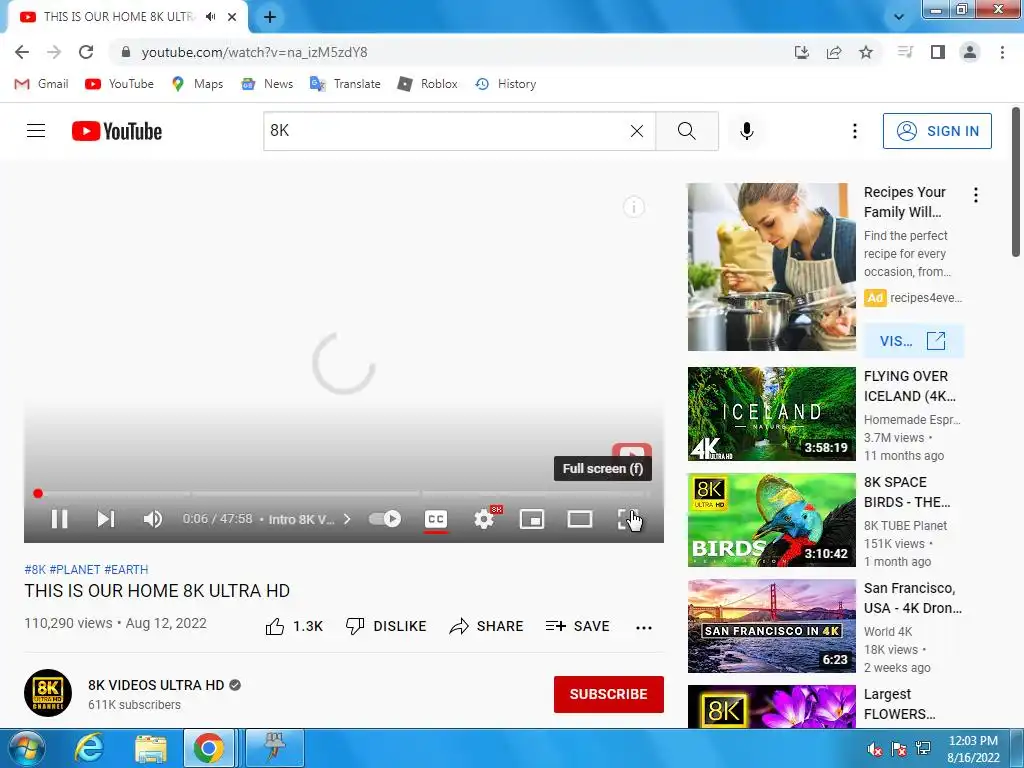Image resolution: width=1024 pixels, height=768 pixels.
Task: Toggle the browser side panel
Action: 938,52
